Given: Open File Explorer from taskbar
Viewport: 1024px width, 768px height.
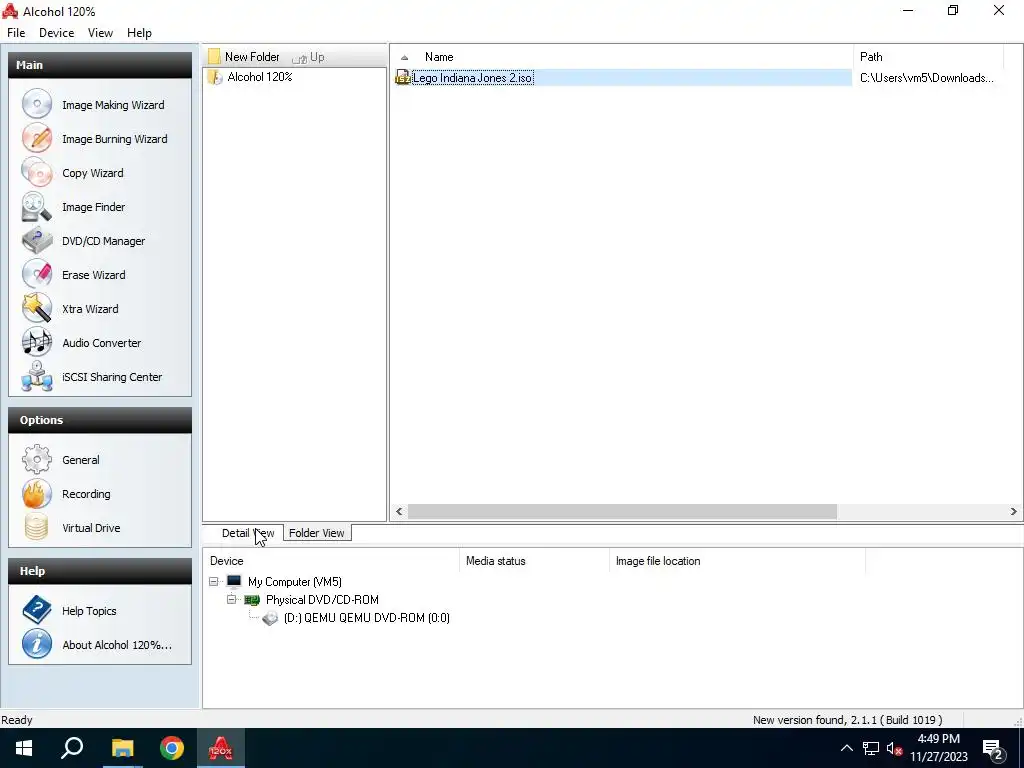Looking at the screenshot, I should coord(122,748).
